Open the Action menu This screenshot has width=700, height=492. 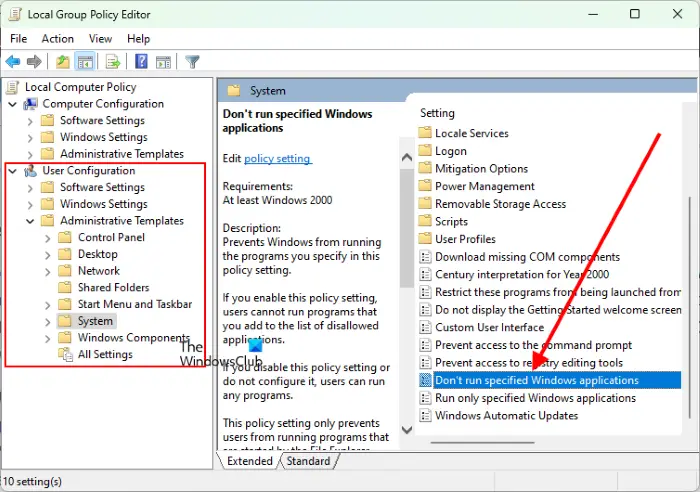(58, 39)
